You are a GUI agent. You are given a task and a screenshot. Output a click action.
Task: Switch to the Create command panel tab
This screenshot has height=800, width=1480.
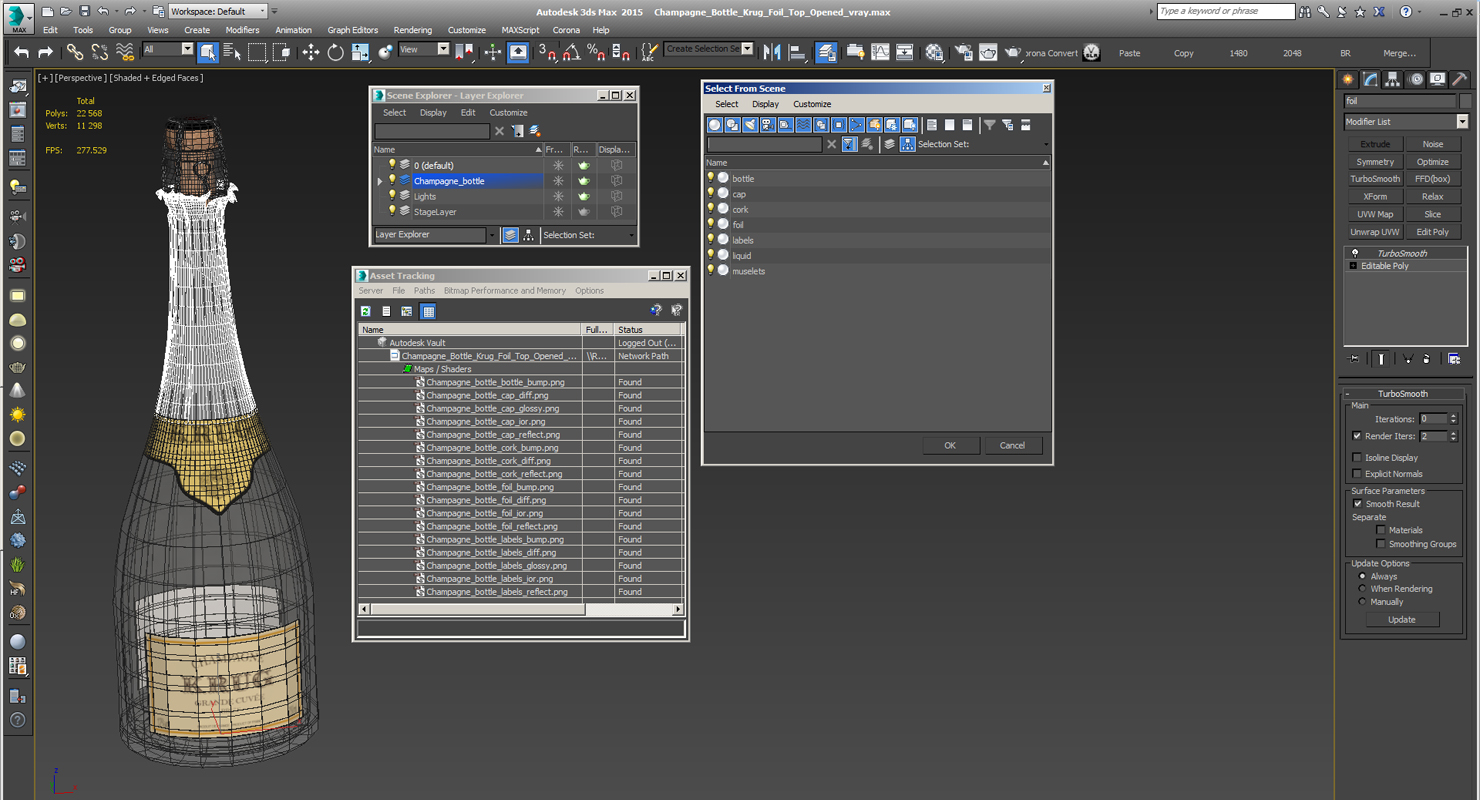coord(1348,79)
